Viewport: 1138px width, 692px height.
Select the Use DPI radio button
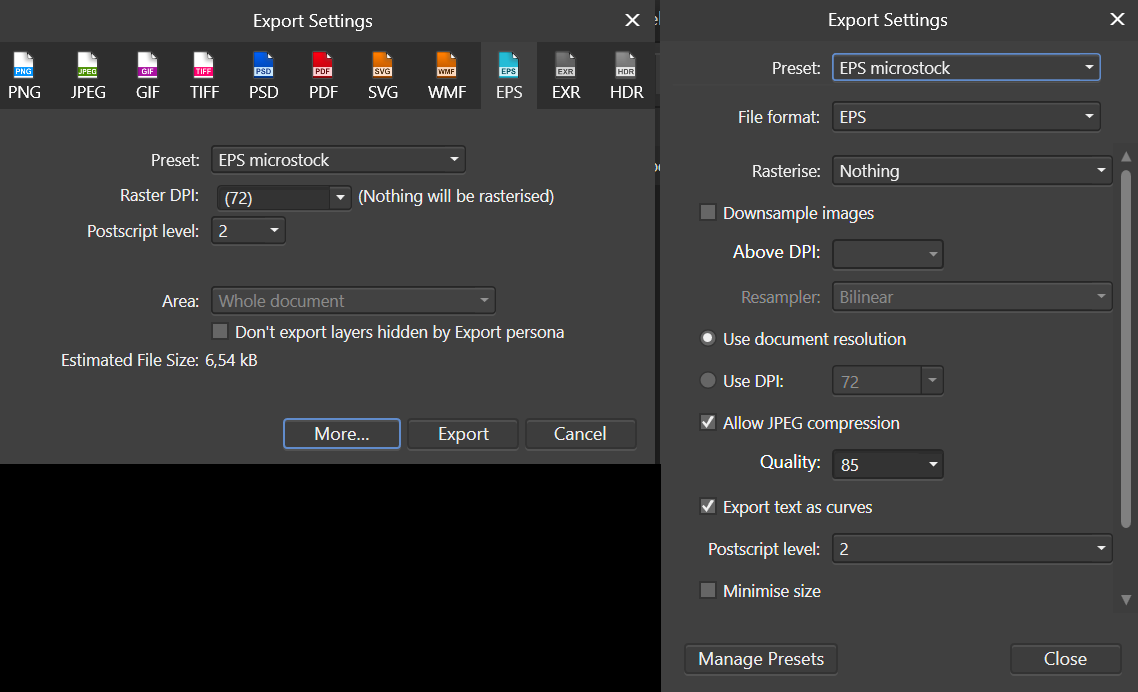707,379
